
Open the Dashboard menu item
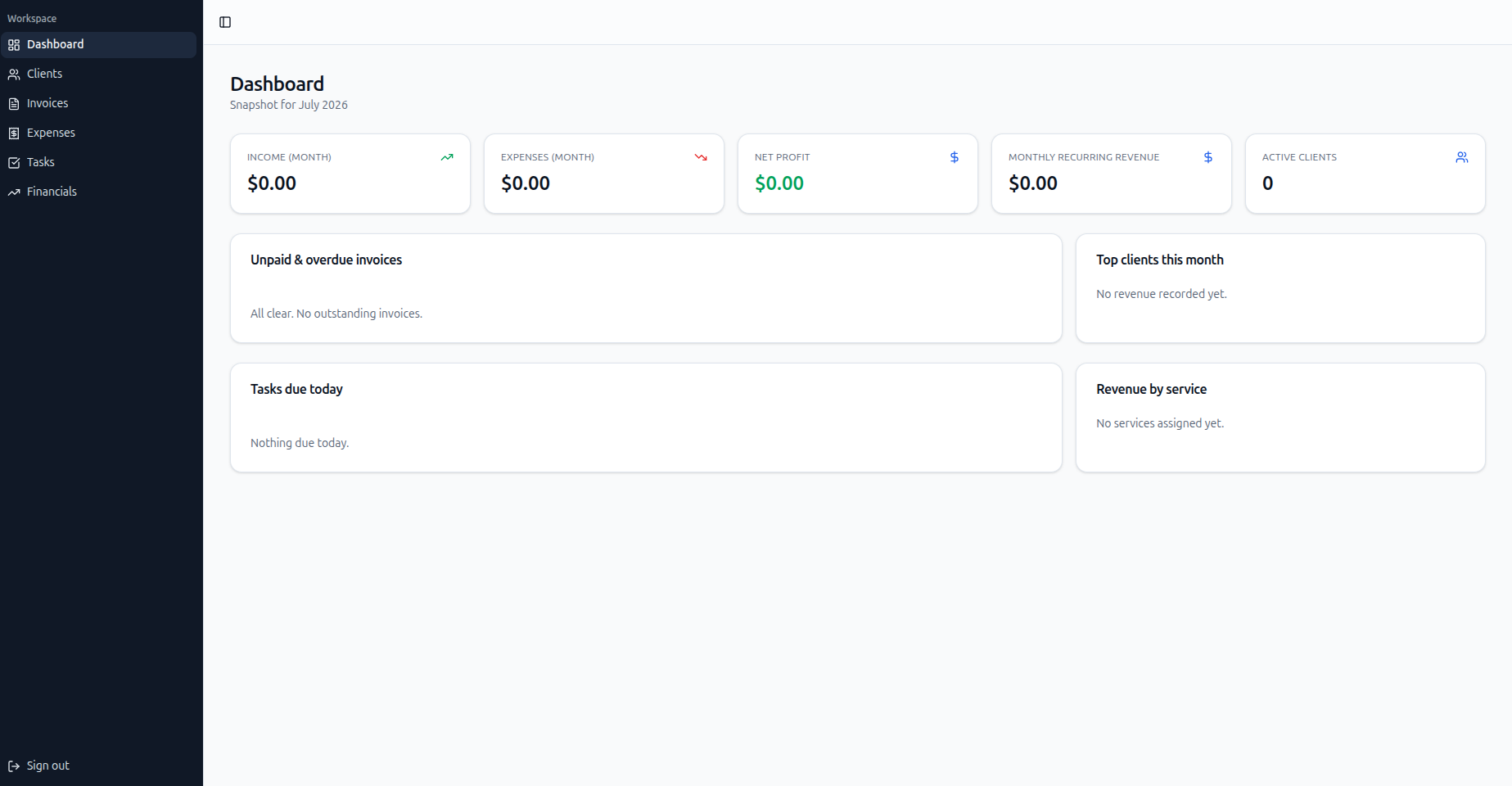(x=98, y=45)
